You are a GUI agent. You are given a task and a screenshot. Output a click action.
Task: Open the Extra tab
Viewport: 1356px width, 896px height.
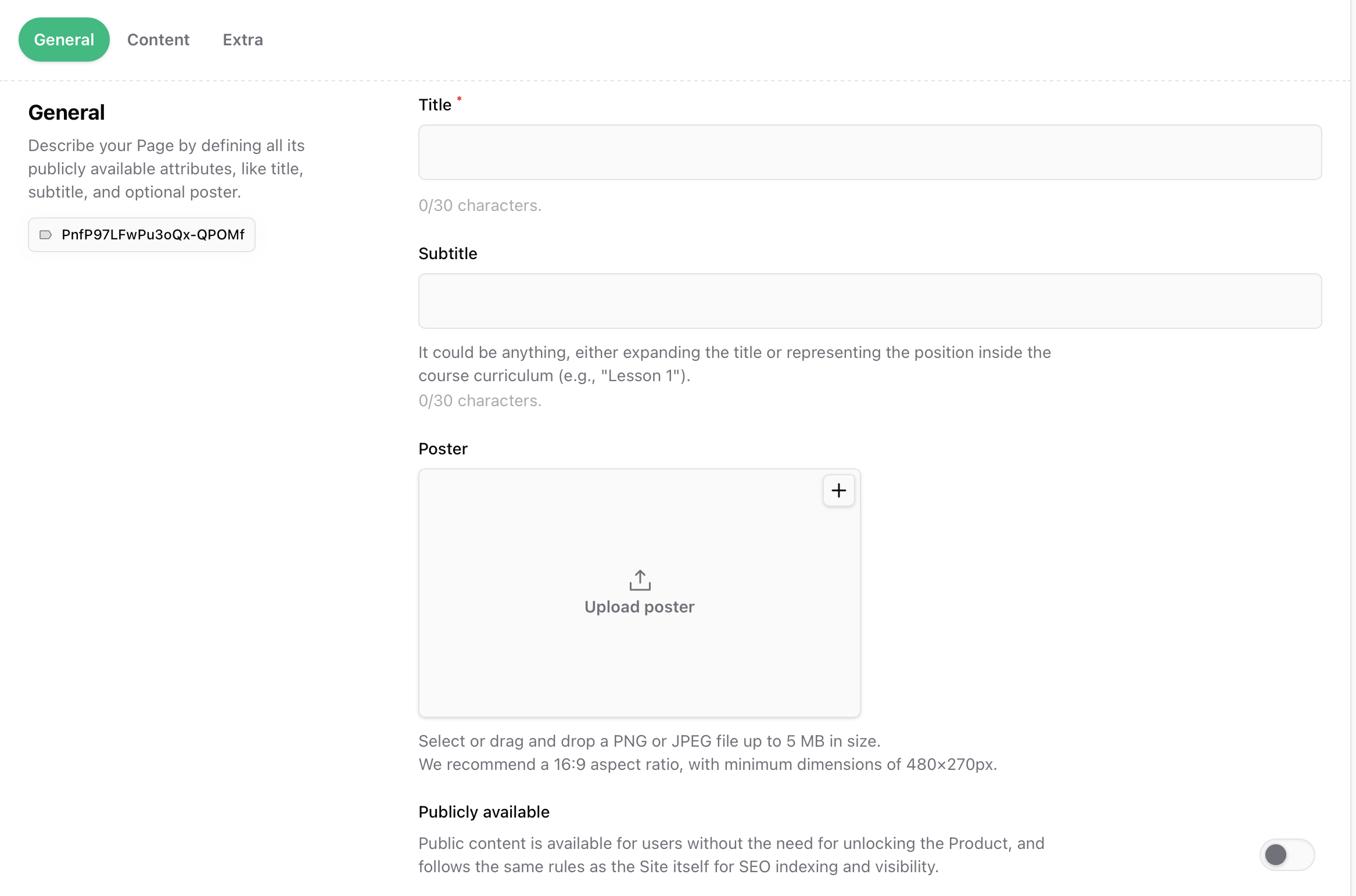(242, 40)
